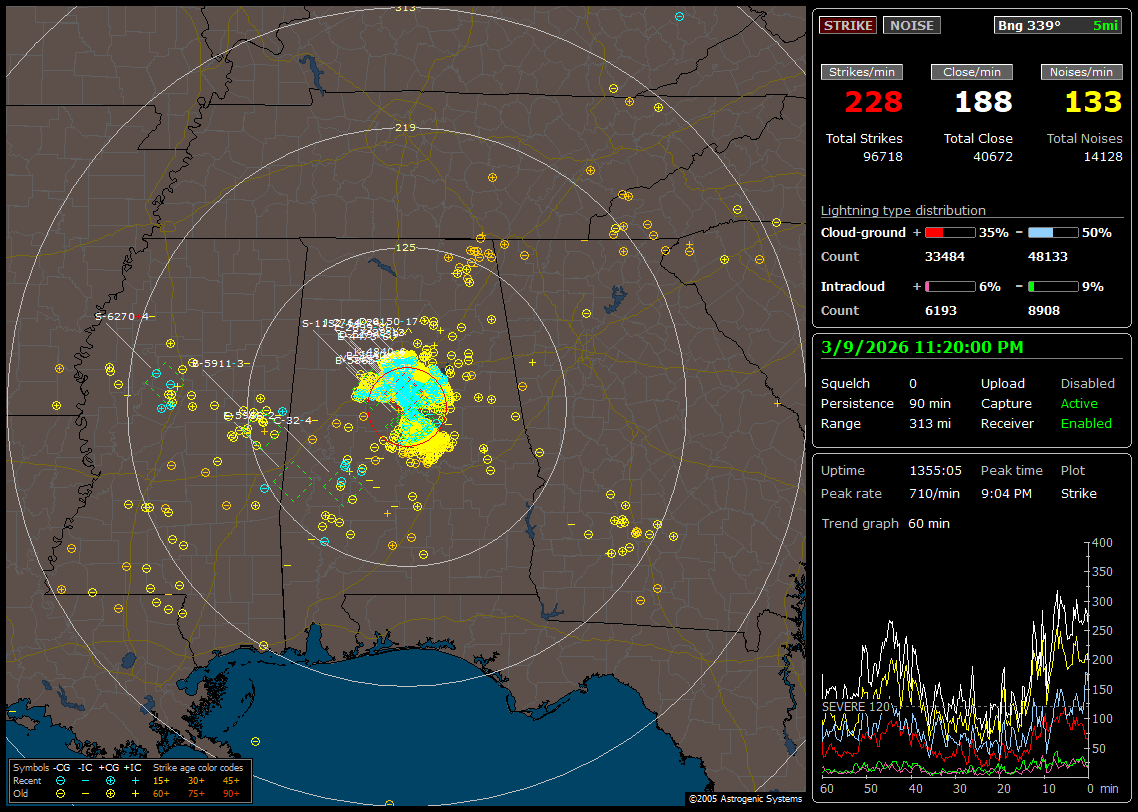
Task: Click the NOISE indicator button
Action: pos(911,26)
